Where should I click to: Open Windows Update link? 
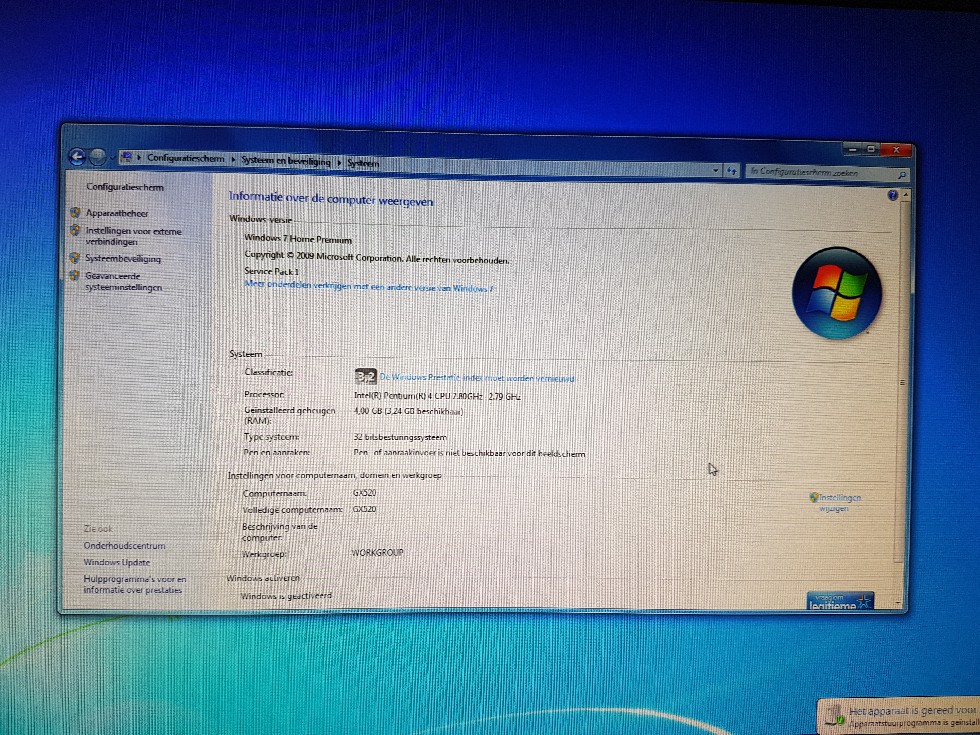(x=117, y=562)
